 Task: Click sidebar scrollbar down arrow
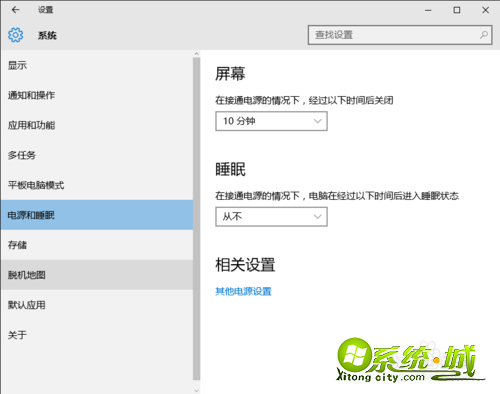tap(196, 390)
